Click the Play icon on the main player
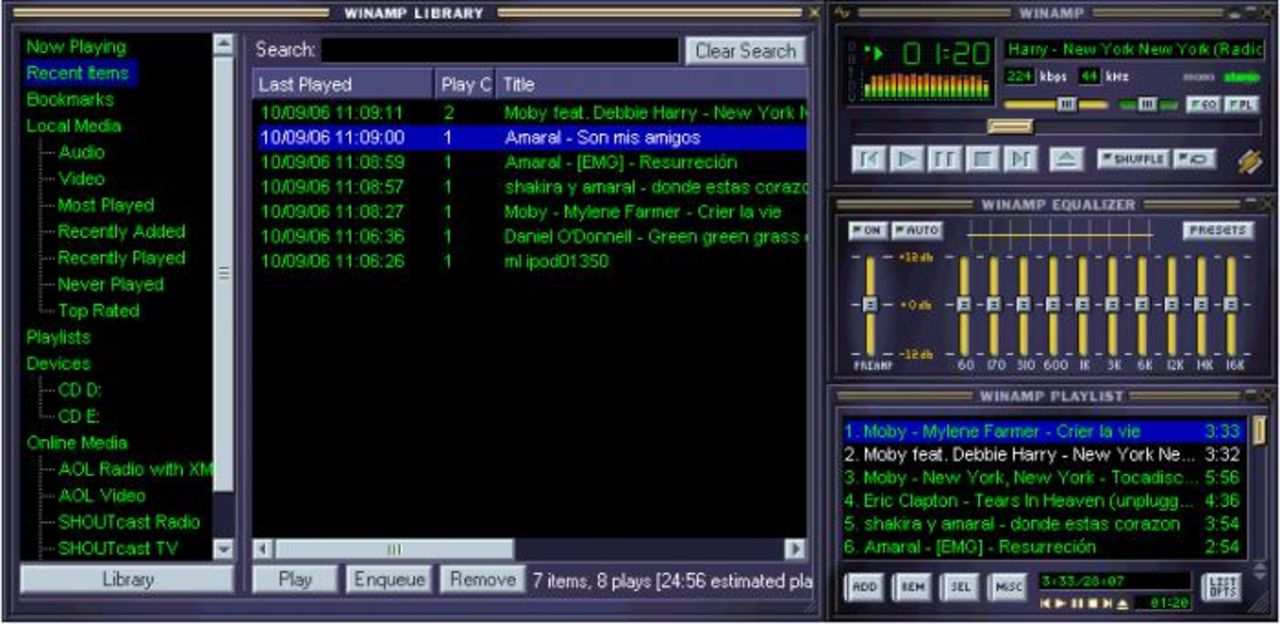Screen dimensions: 1280x624 click(907, 157)
